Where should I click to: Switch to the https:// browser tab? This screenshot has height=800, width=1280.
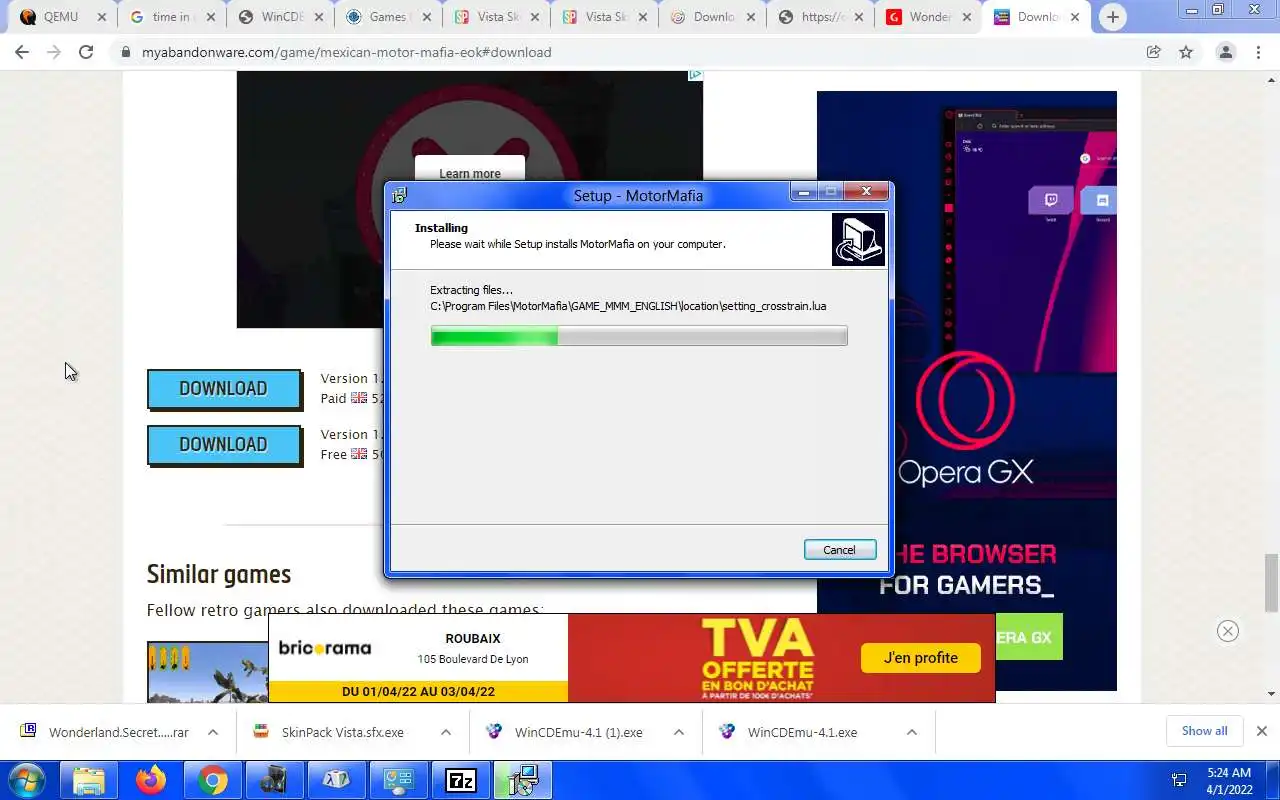pyautogui.click(x=819, y=17)
